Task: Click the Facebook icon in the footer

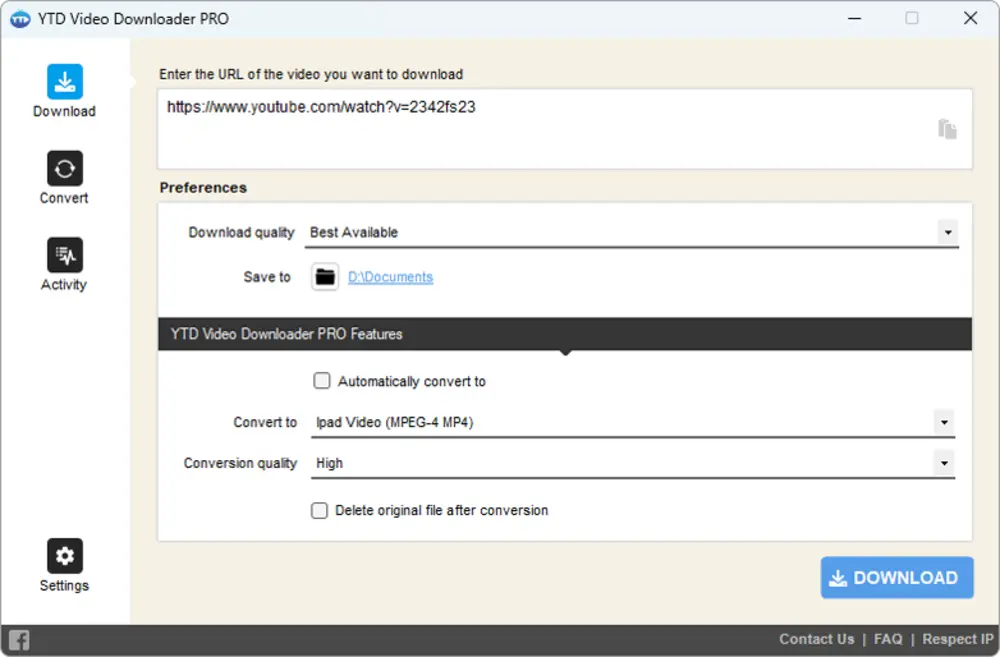Action: click(x=18, y=639)
